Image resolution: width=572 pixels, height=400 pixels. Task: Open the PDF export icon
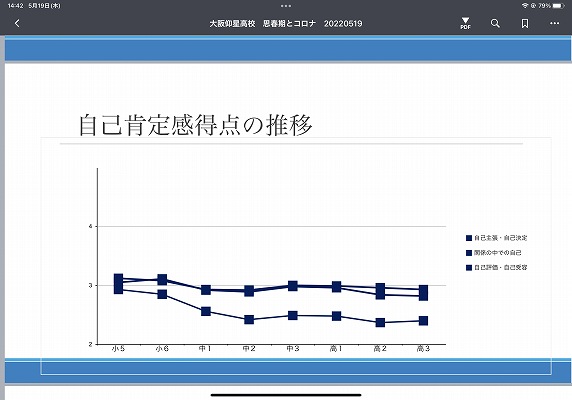465,23
